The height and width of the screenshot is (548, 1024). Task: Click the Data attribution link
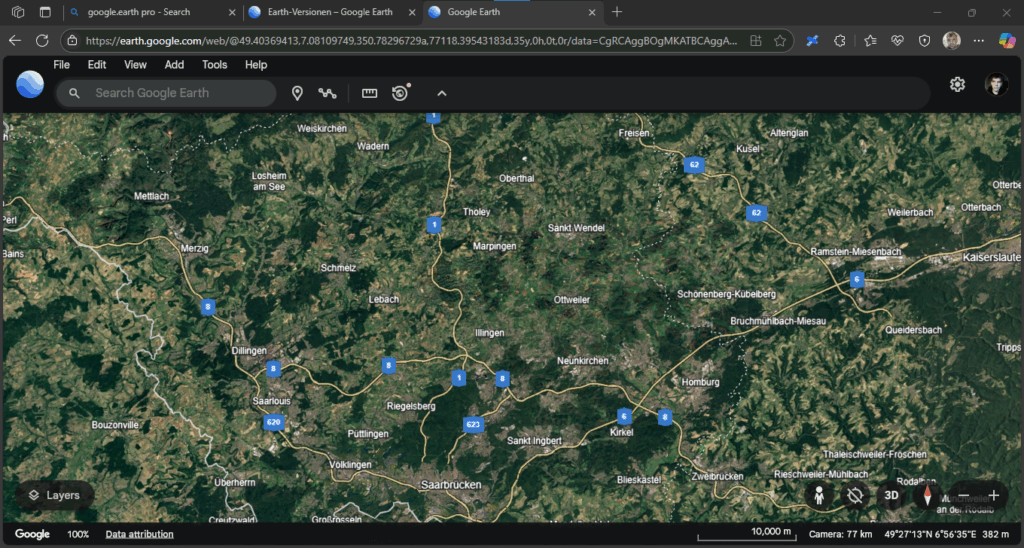pos(139,534)
